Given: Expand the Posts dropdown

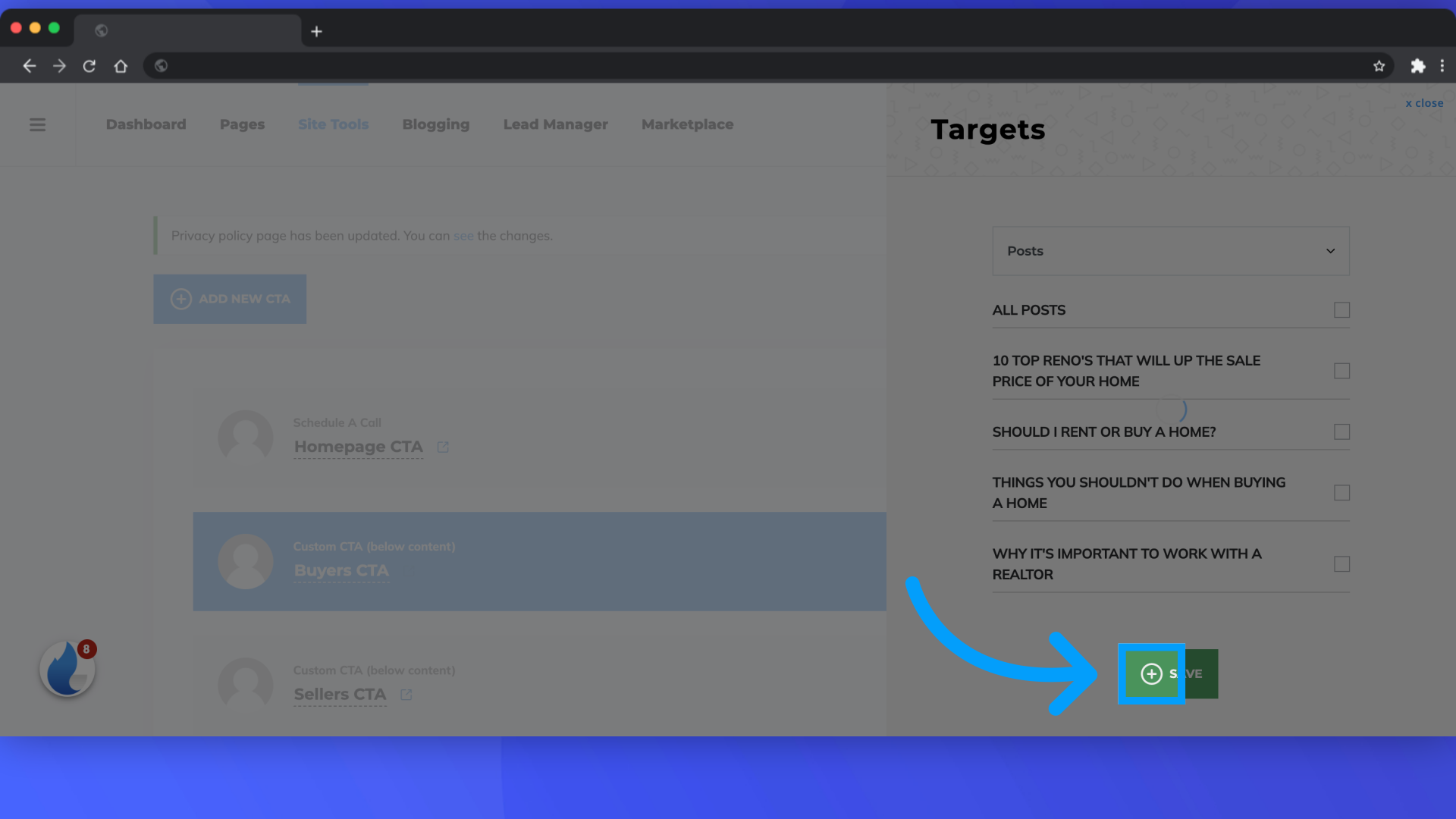Looking at the screenshot, I should coord(1171,251).
